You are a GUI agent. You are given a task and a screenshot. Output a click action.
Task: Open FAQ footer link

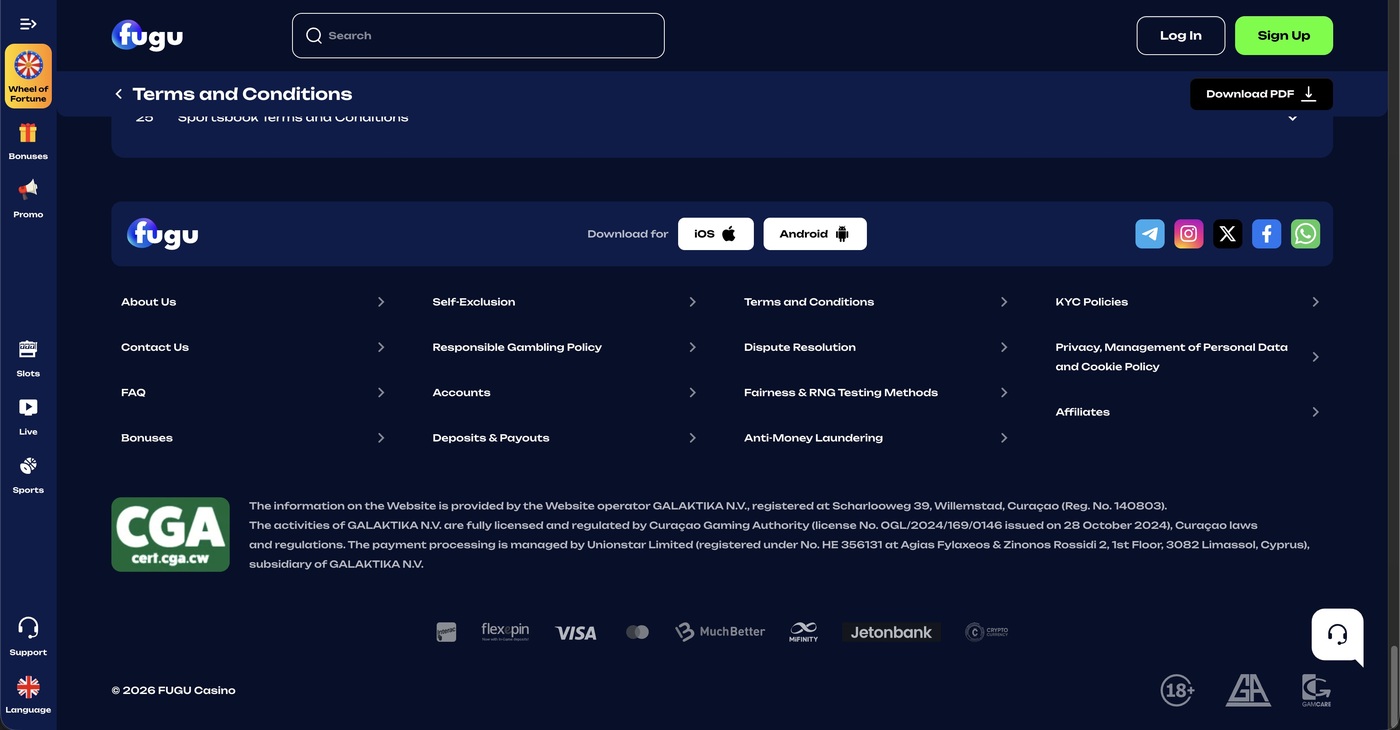253,393
